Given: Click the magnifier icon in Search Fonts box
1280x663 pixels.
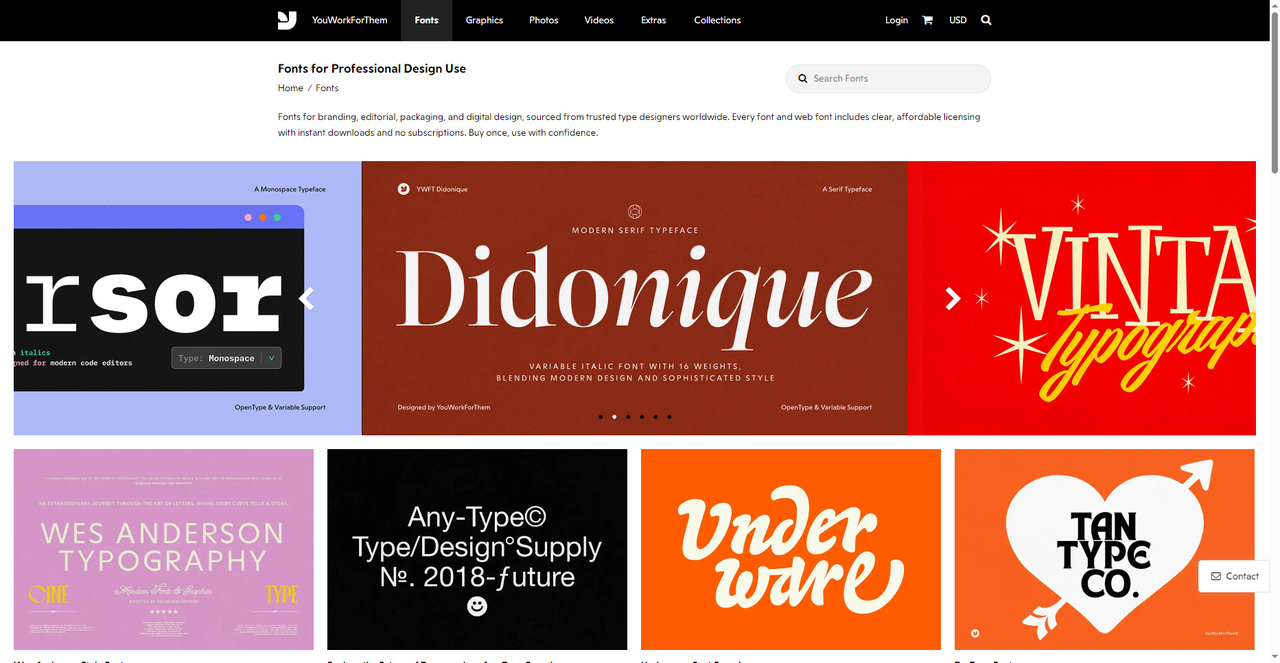Looking at the screenshot, I should [x=802, y=78].
